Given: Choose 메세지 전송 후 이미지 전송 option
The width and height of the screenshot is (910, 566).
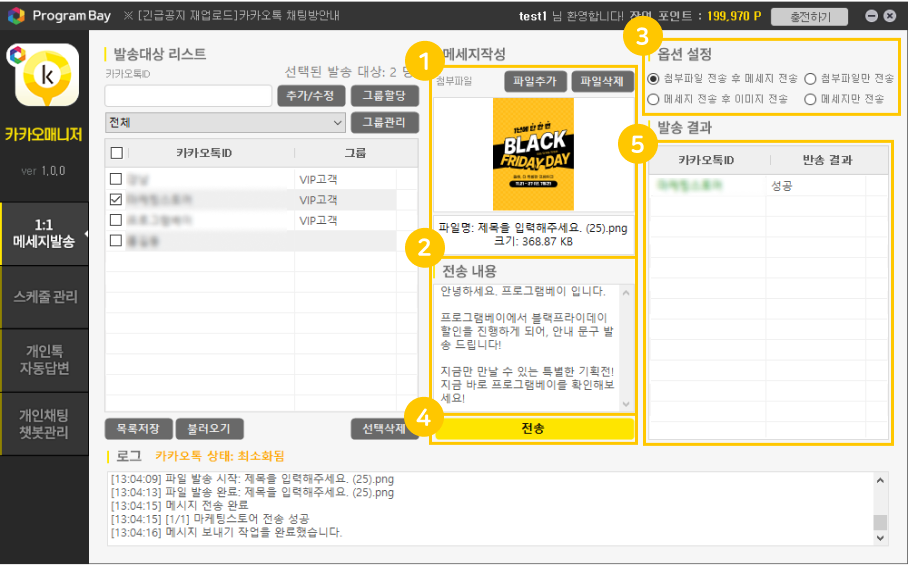Looking at the screenshot, I should (653, 99).
